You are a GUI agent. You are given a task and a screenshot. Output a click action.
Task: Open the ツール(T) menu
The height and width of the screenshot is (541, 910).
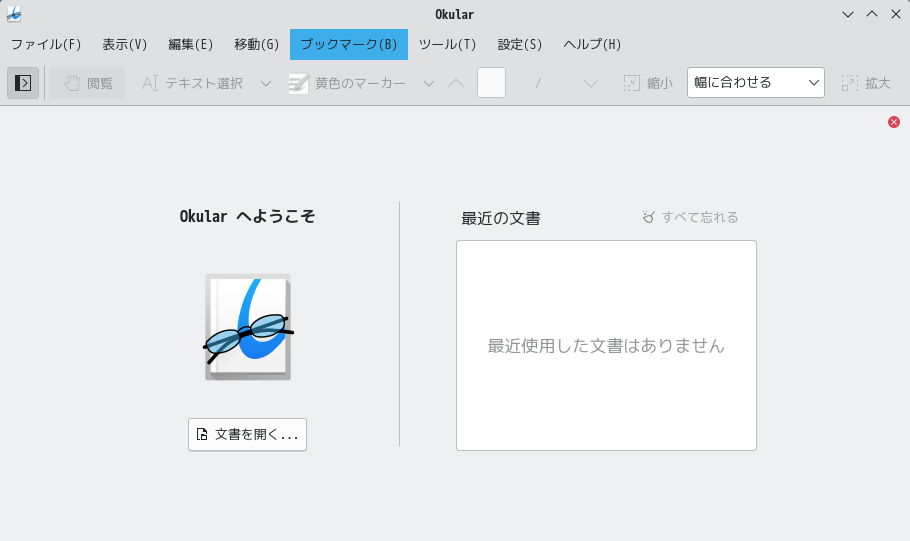point(447,44)
